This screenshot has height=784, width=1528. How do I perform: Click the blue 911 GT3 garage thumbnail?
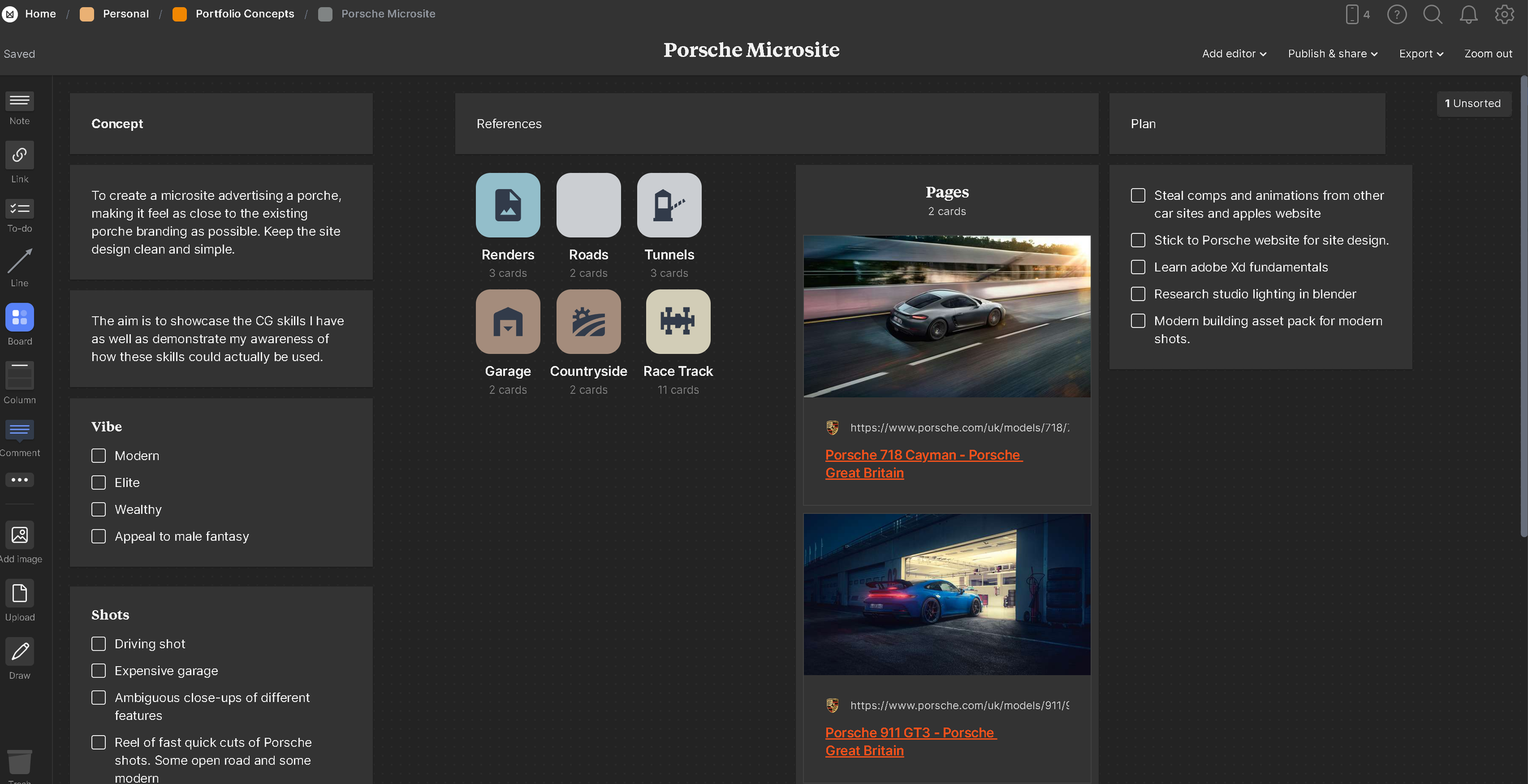[x=947, y=594]
